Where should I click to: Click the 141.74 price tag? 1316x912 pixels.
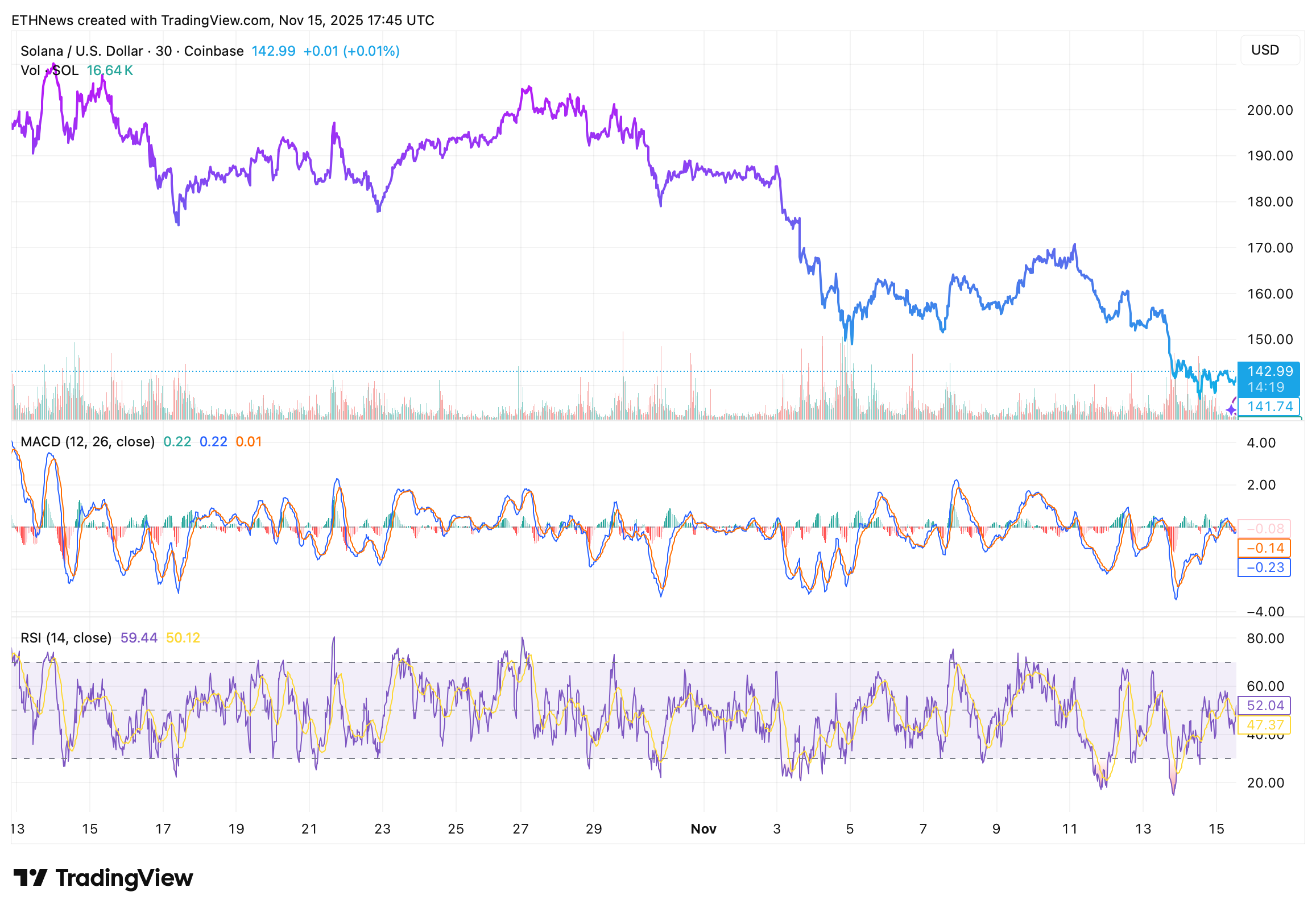click(1268, 407)
